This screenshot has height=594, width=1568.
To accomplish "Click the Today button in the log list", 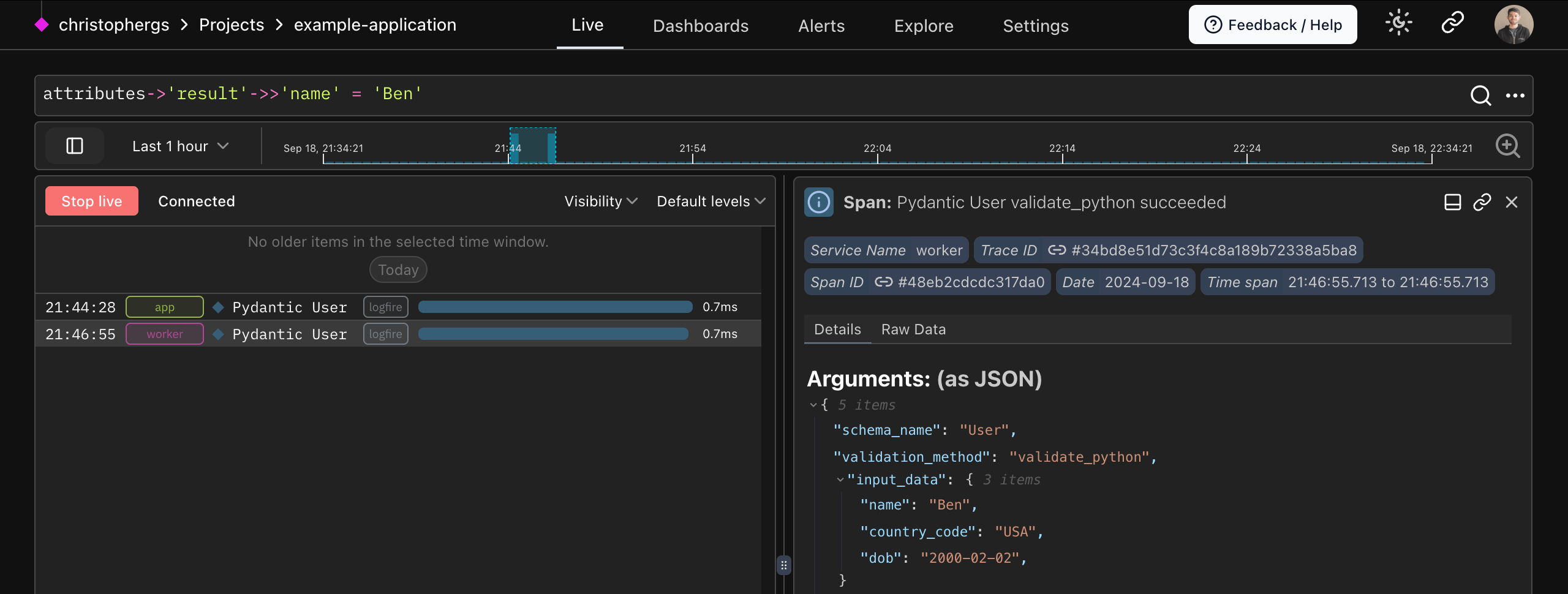I will point(398,269).
